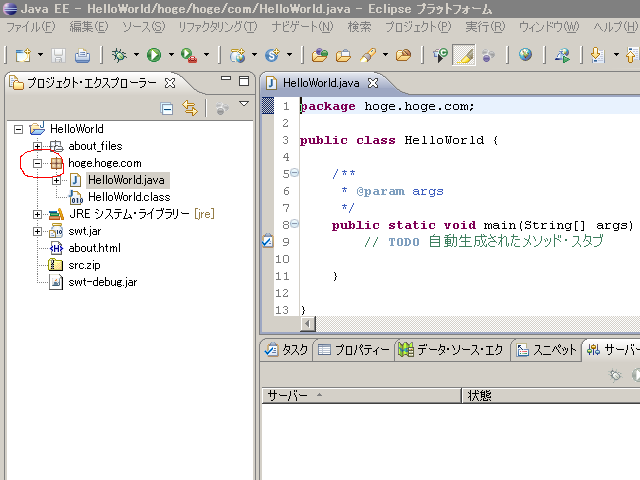Click the Debug bug icon

coord(119,55)
